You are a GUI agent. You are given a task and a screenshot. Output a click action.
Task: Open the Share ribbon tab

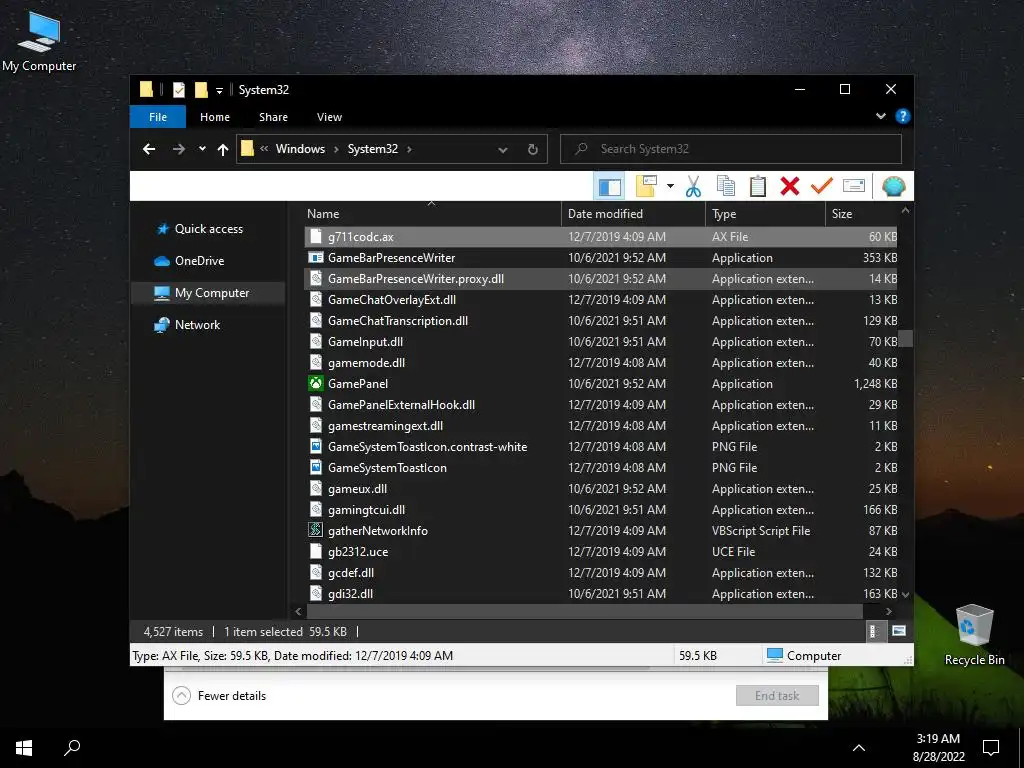273,117
